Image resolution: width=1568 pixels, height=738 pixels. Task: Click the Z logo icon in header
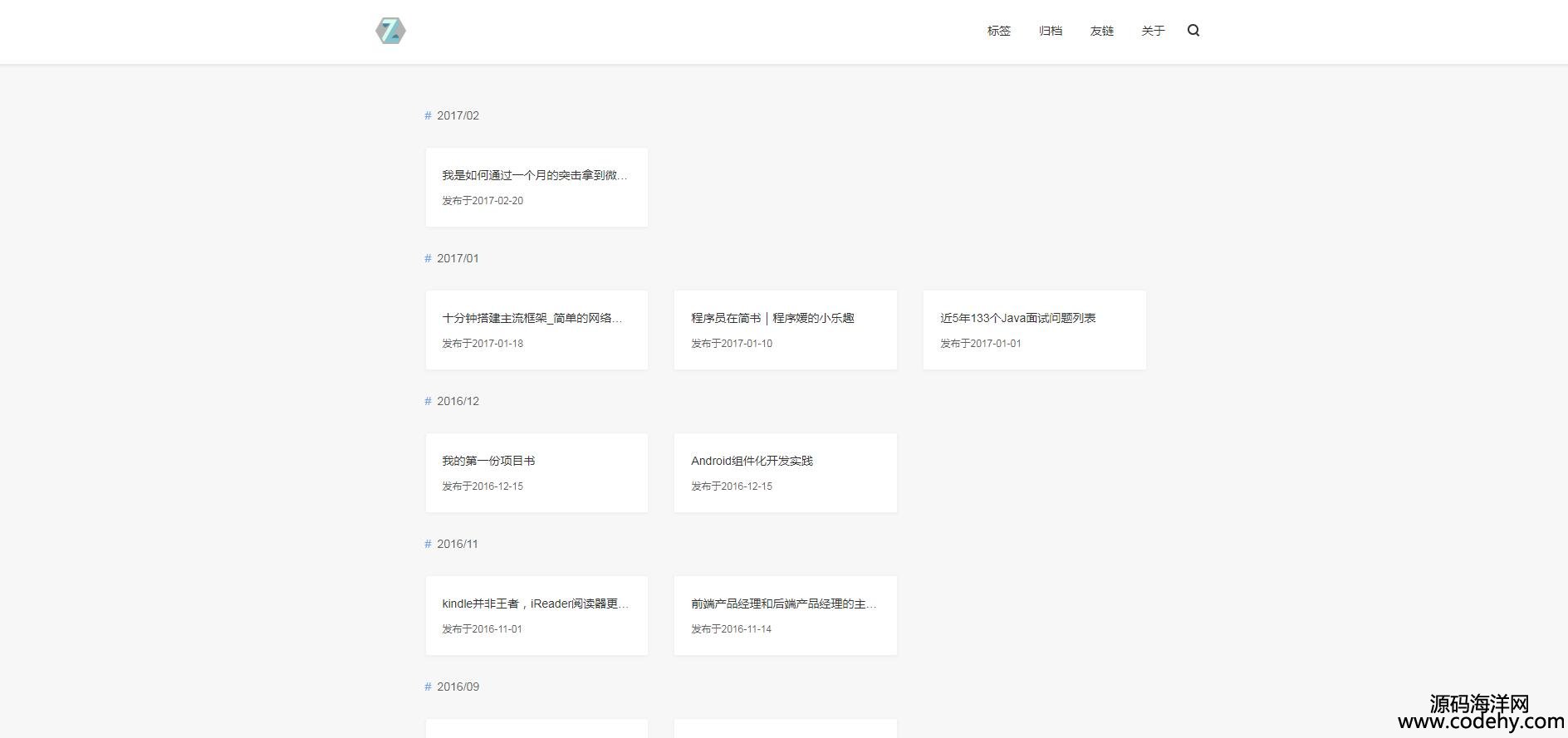pyautogui.click(x=390, y=31)
